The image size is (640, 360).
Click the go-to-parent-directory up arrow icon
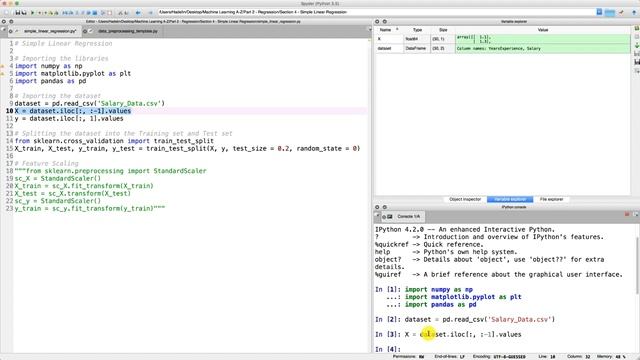click(634, 12)
